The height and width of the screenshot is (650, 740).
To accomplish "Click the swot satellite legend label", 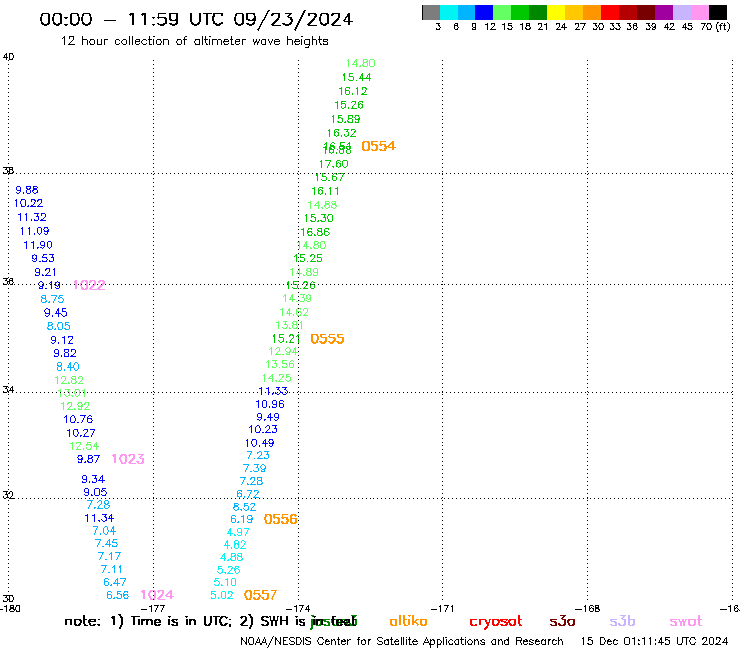I will tap(686, 622).
